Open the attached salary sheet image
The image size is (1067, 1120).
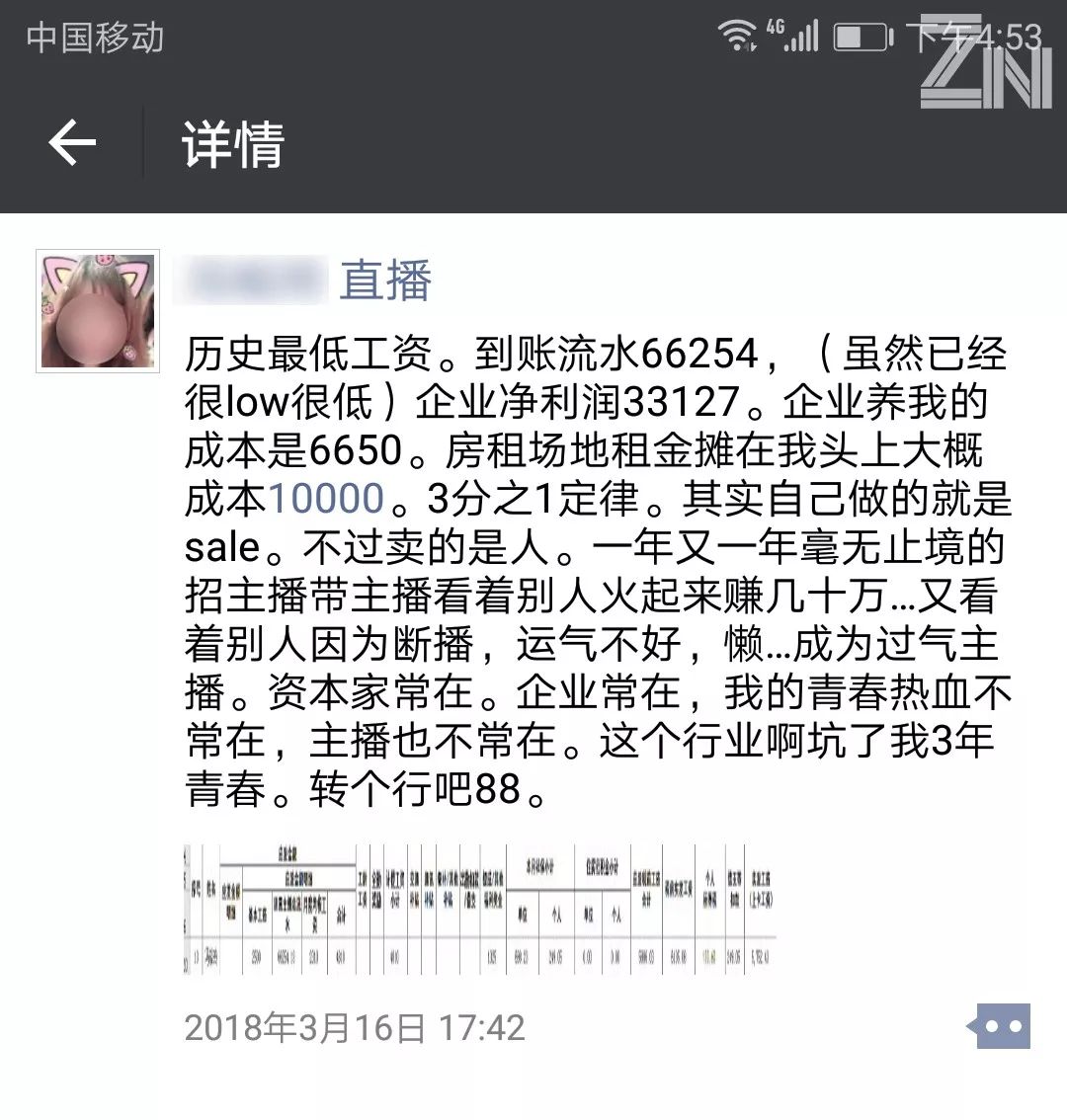(x=479, y=910)
